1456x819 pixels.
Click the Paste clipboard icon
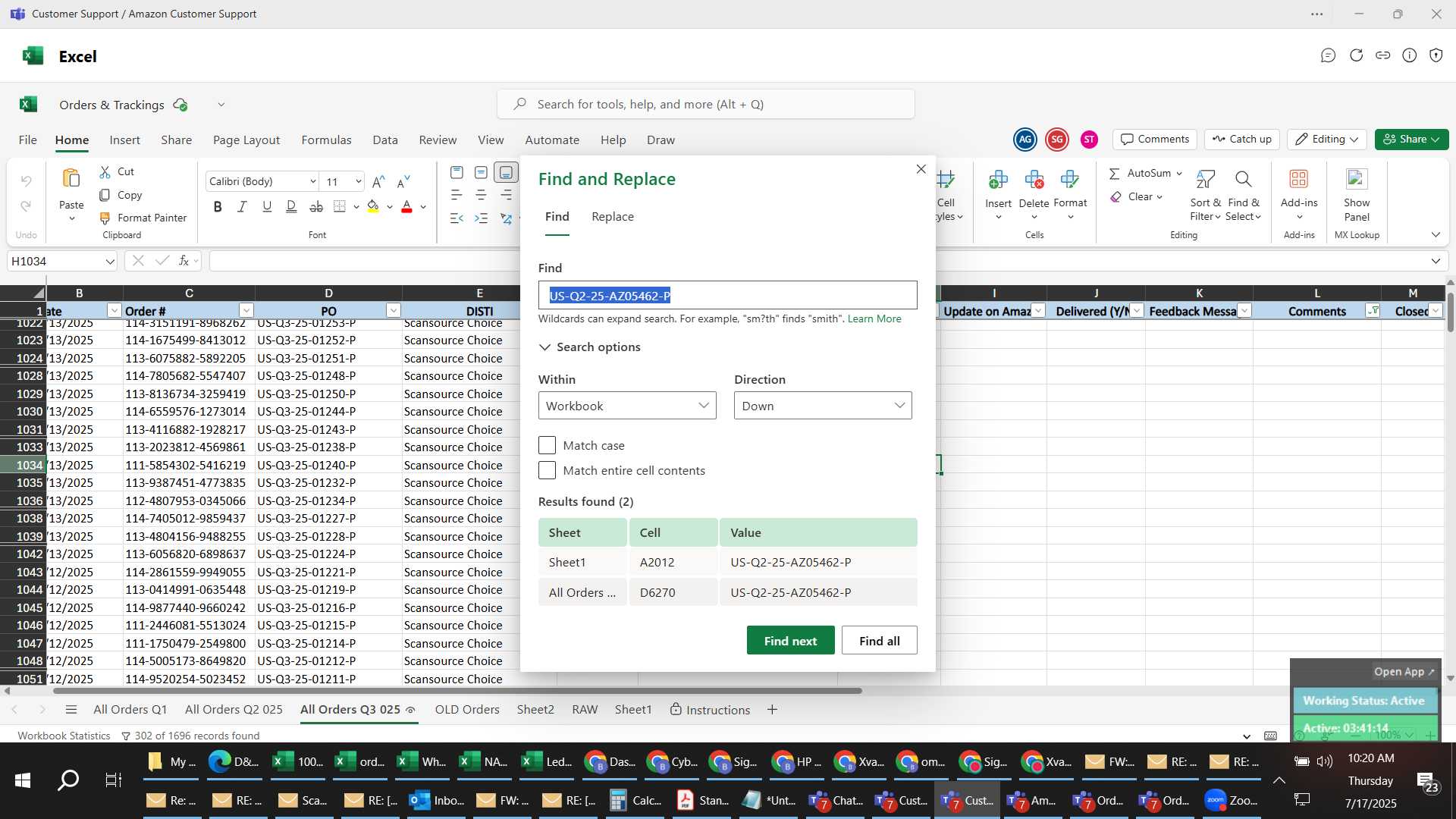[71, 178]
